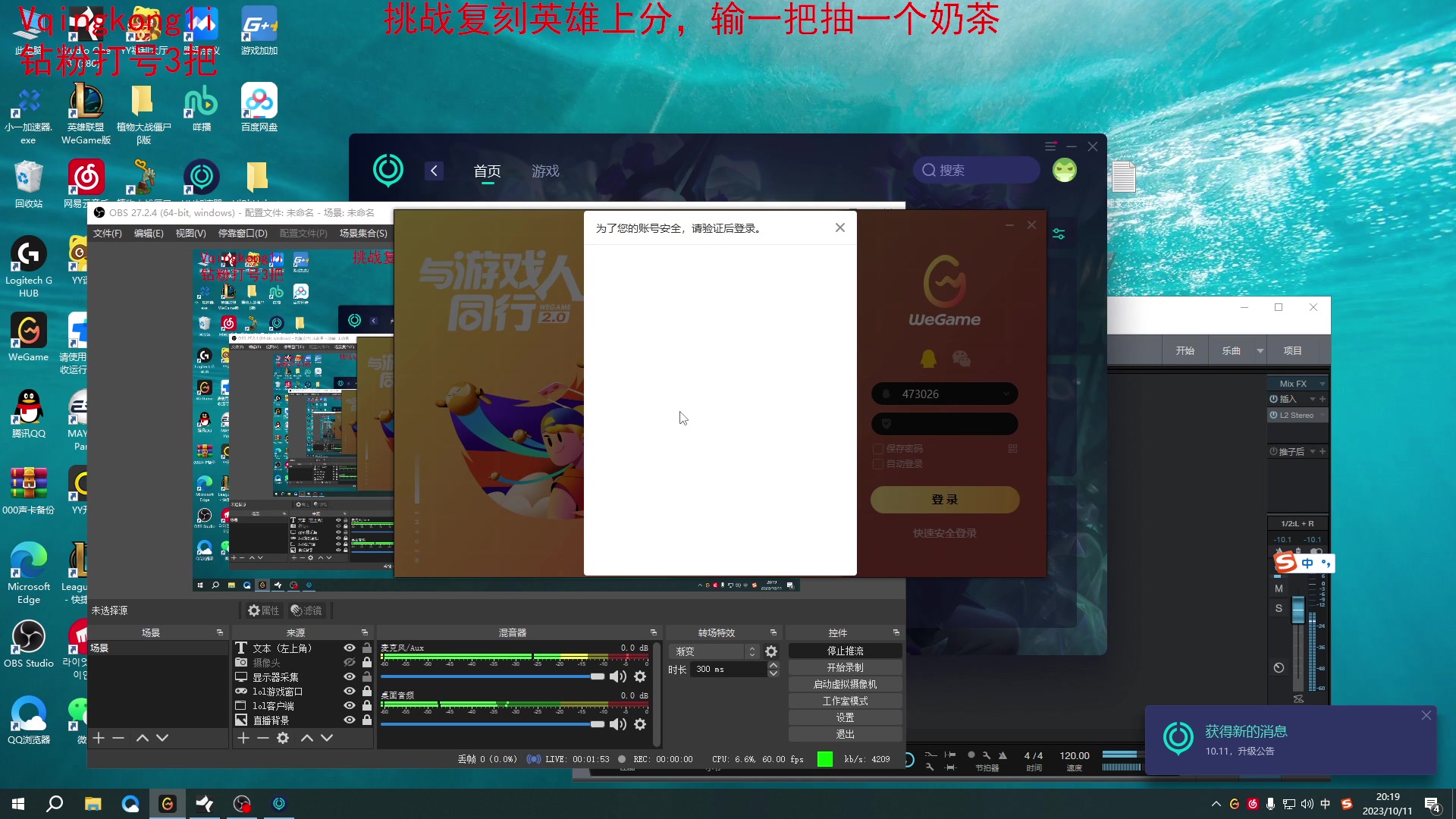Open 百度网盘 desktop icon
The image size is (1456, 819).
(259, 108)
